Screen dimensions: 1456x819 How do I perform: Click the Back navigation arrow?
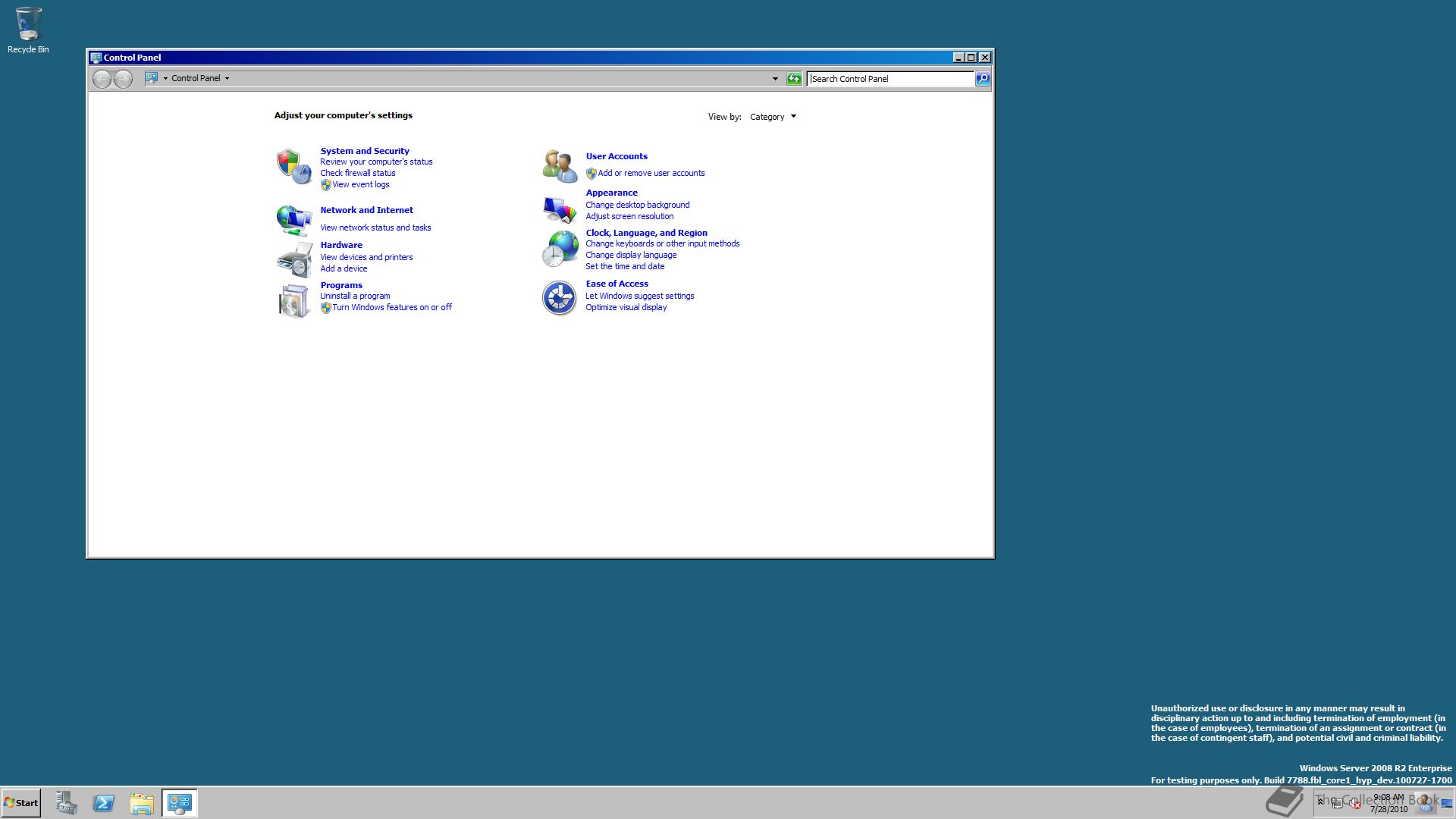102,78
